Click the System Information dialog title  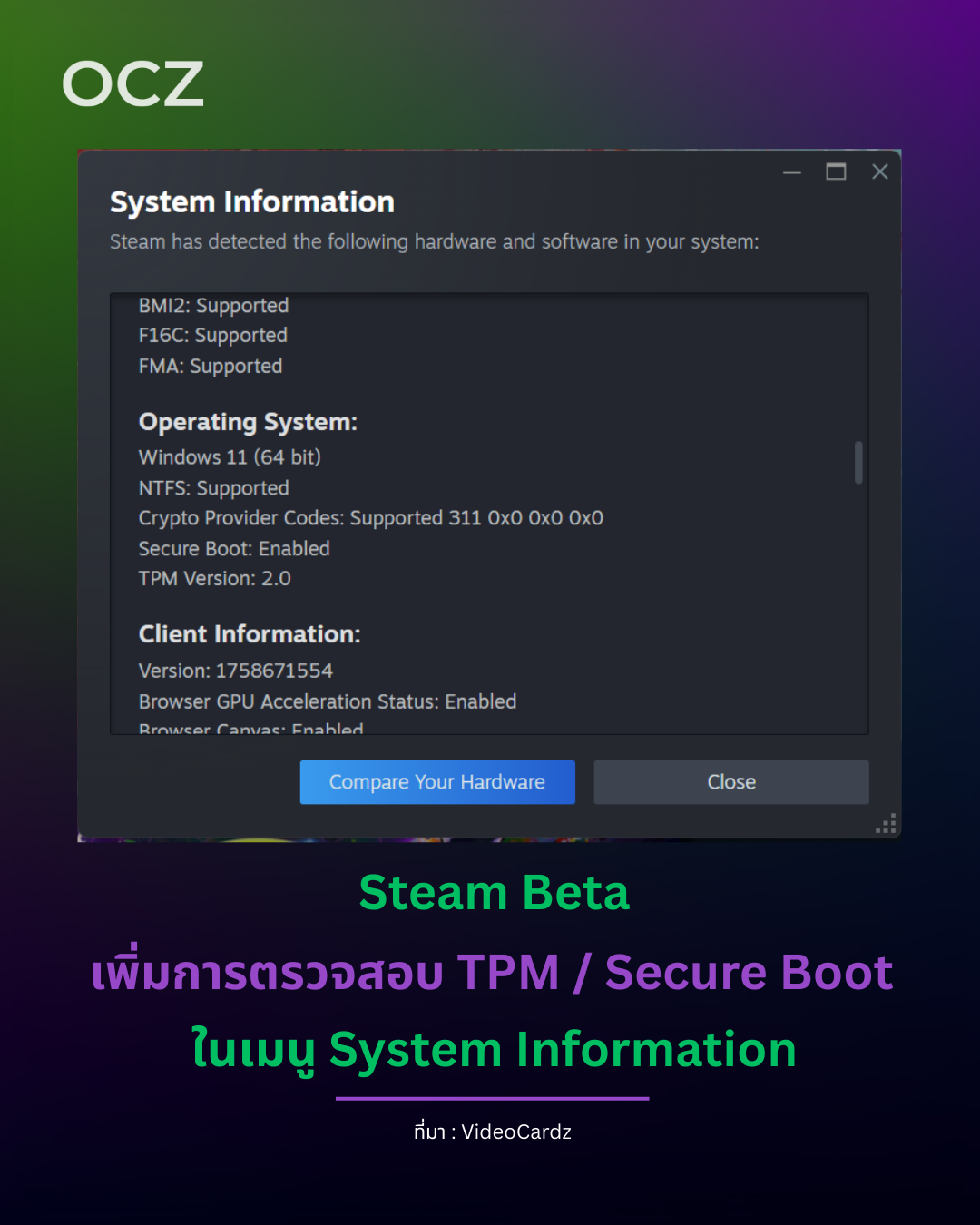(x=252, y=202)
